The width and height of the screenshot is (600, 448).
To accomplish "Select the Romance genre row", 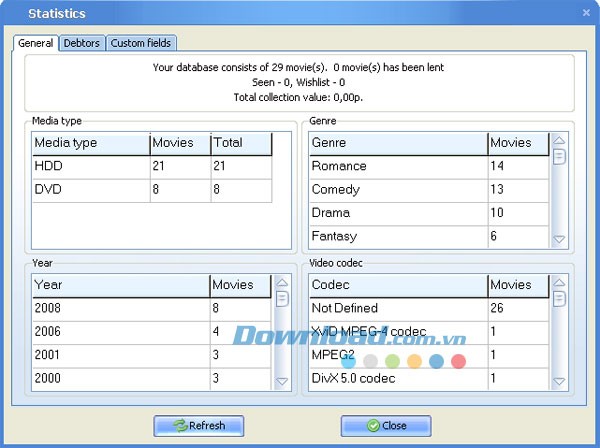I will [397, 166].
